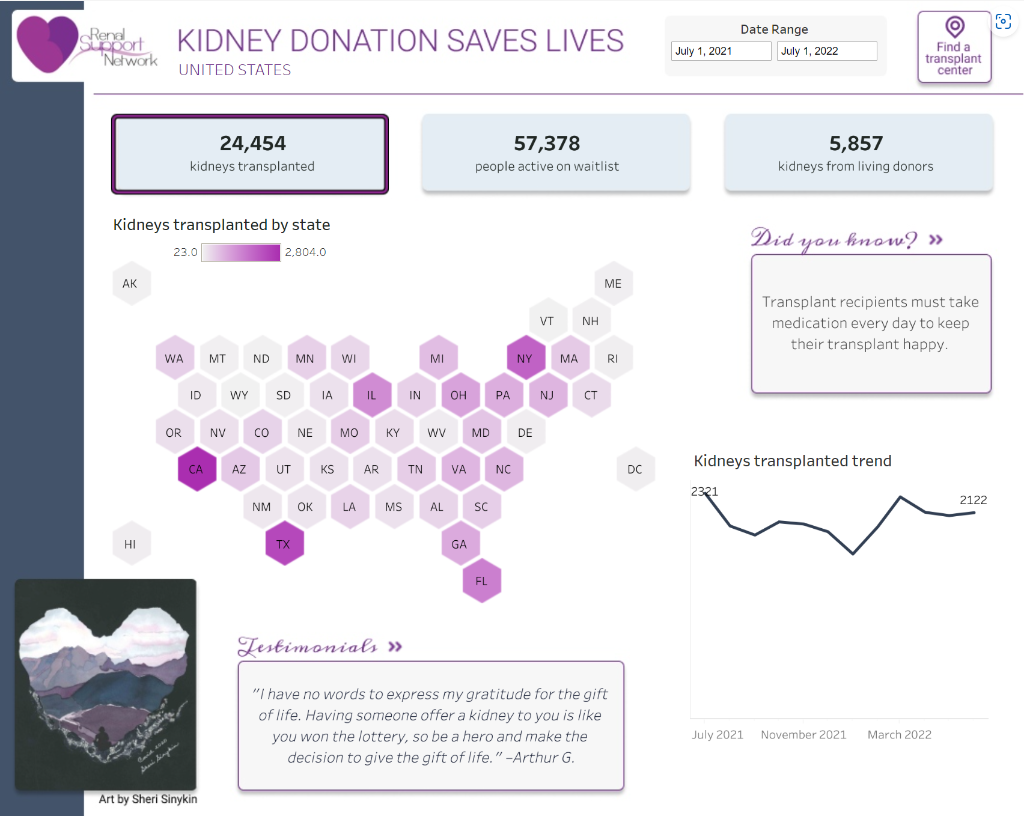Select the end date field showing July 1, 2022

(x=827, y=50)
